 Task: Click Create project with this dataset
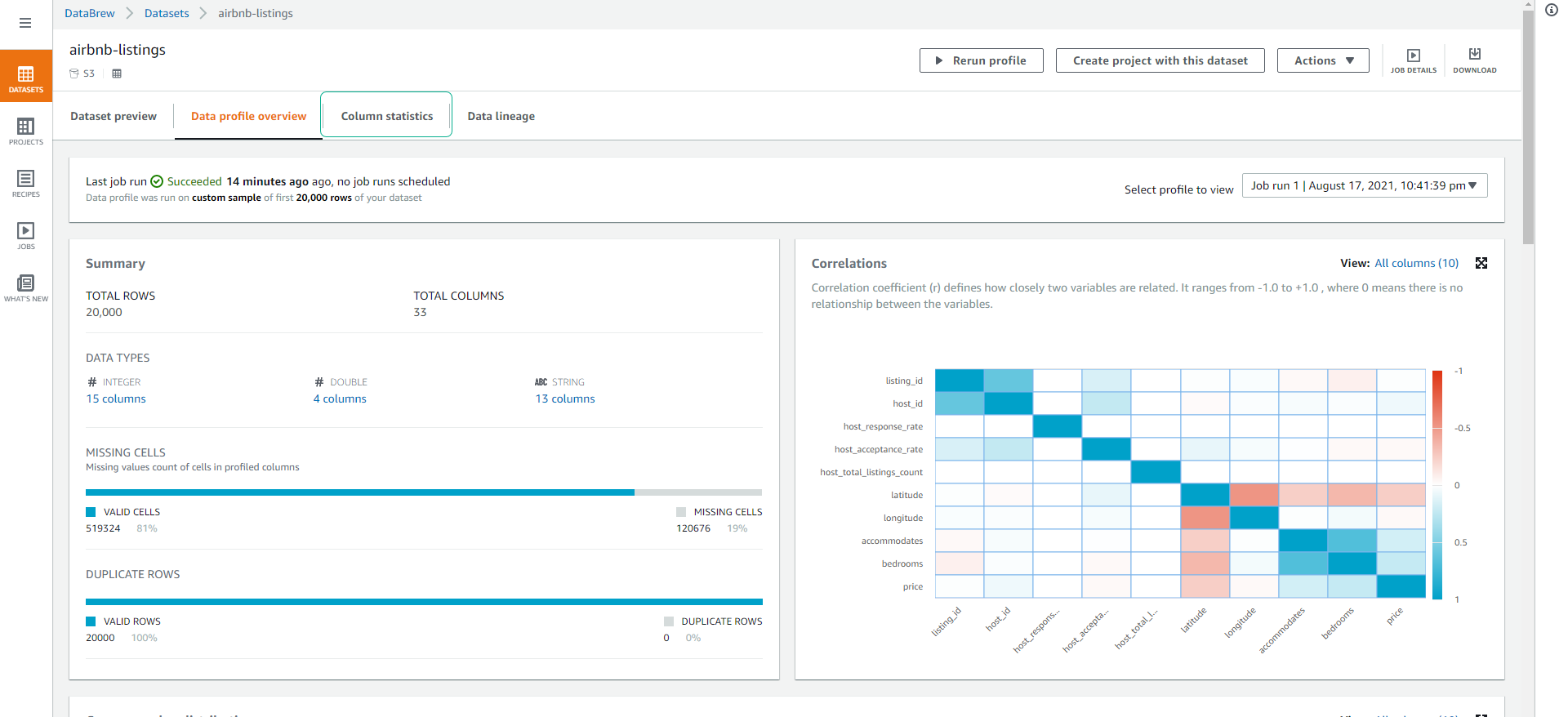[1160, 60]
